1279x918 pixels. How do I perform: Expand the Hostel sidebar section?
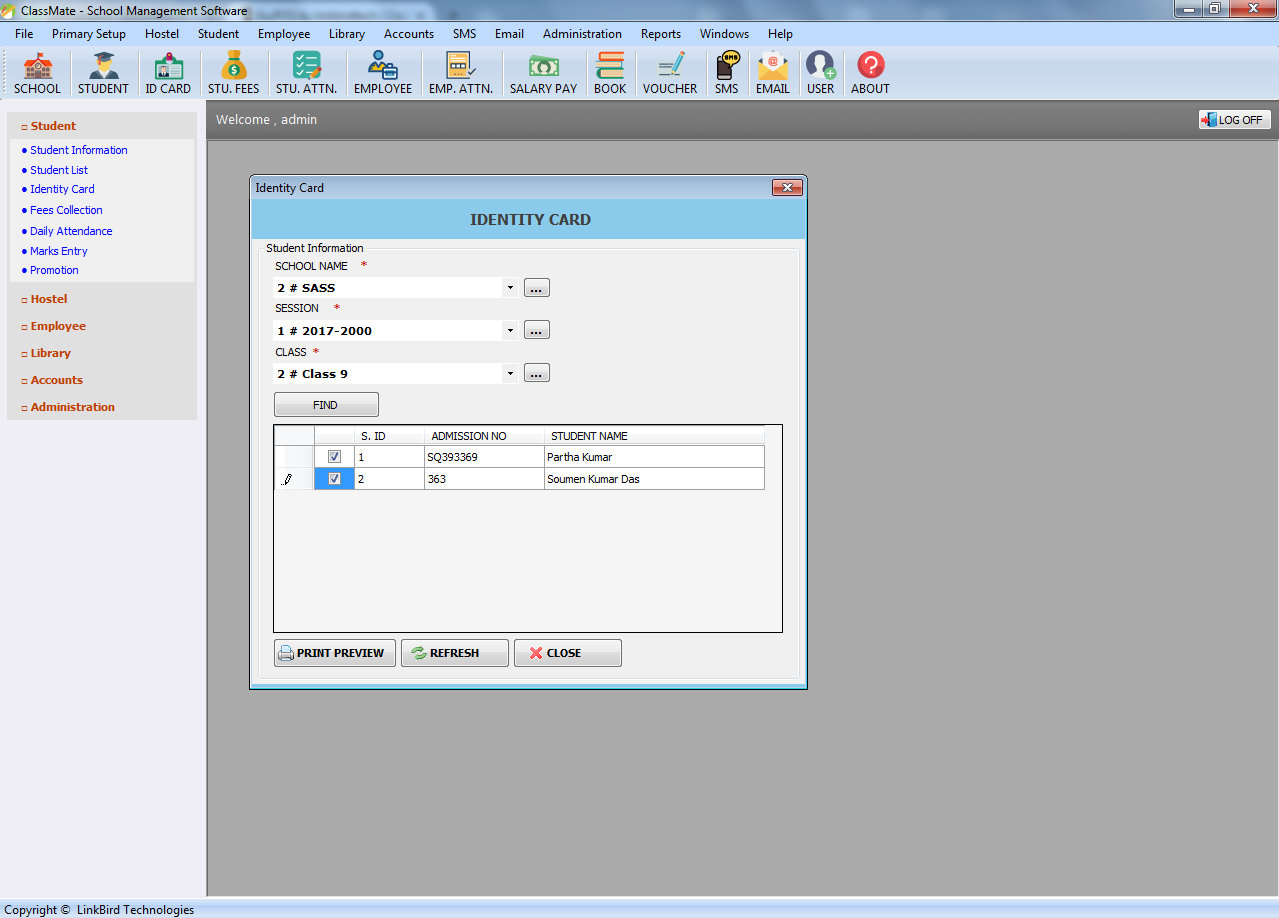click(x=47, y=298)
